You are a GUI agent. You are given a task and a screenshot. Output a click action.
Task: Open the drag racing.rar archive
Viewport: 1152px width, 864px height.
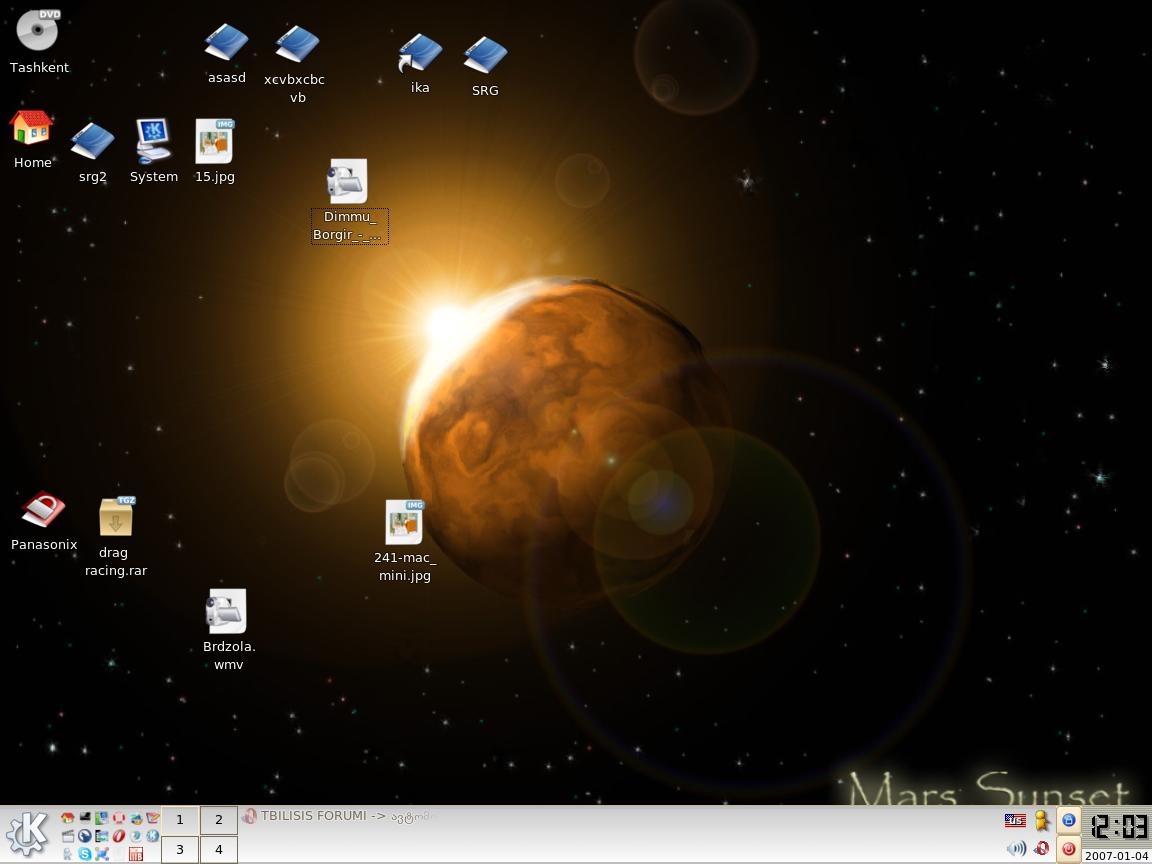(x=116, y=518)
